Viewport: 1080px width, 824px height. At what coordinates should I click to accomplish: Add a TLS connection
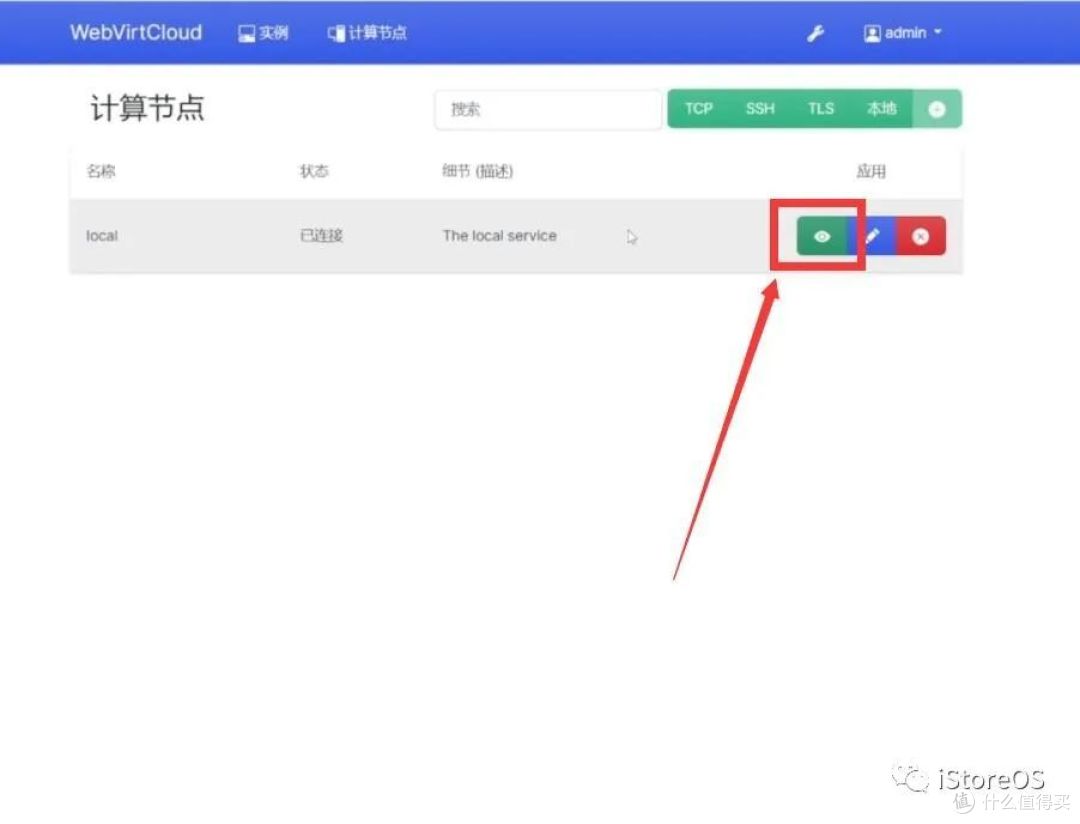pos(820,109)
